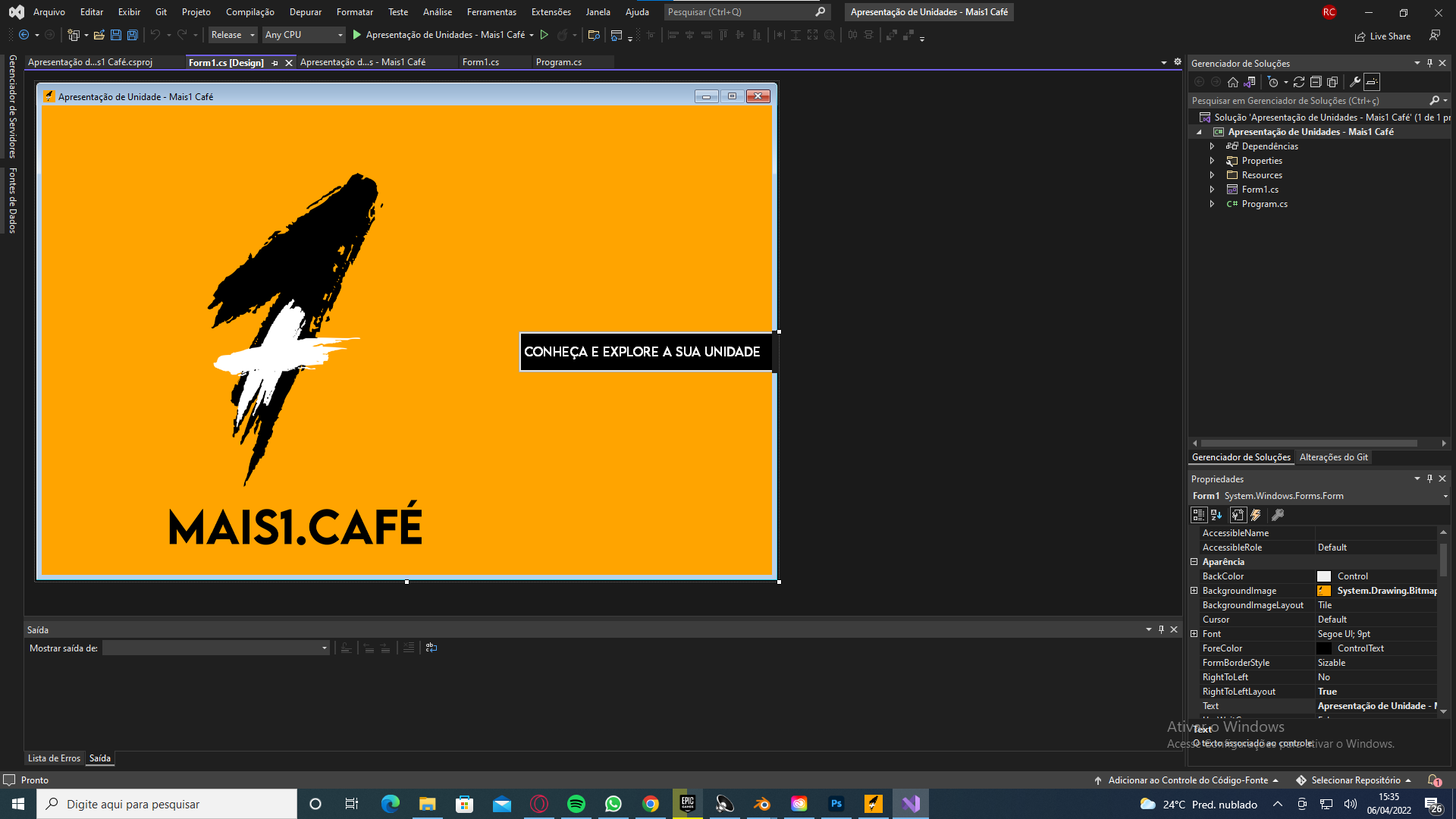Open the Compilação menu
Image resolution: width=1456 pixels, height=819 pixels.
(250, 11)
